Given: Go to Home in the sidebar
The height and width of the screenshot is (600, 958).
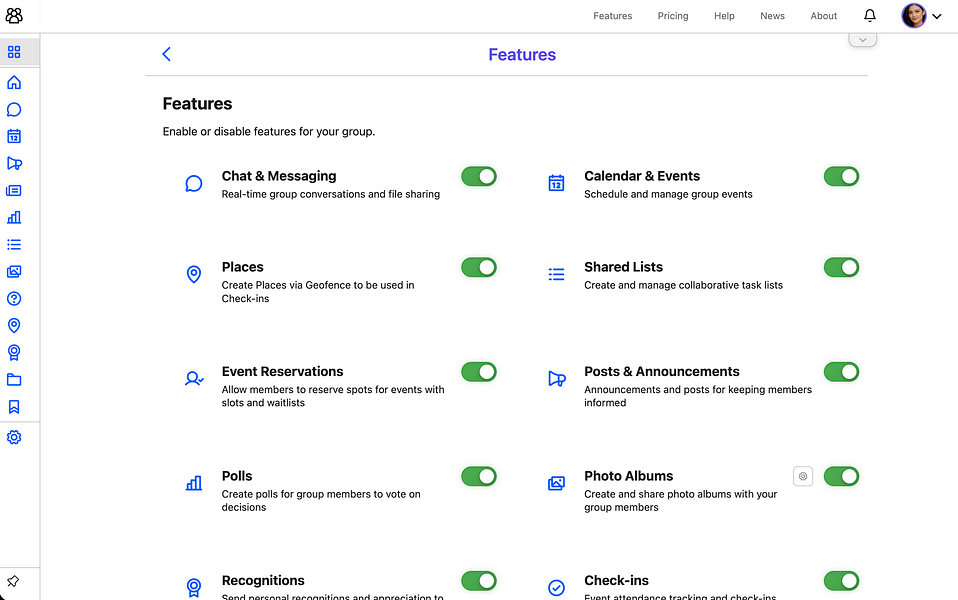Looking at the screenshot, I should (x=14, y=82).
